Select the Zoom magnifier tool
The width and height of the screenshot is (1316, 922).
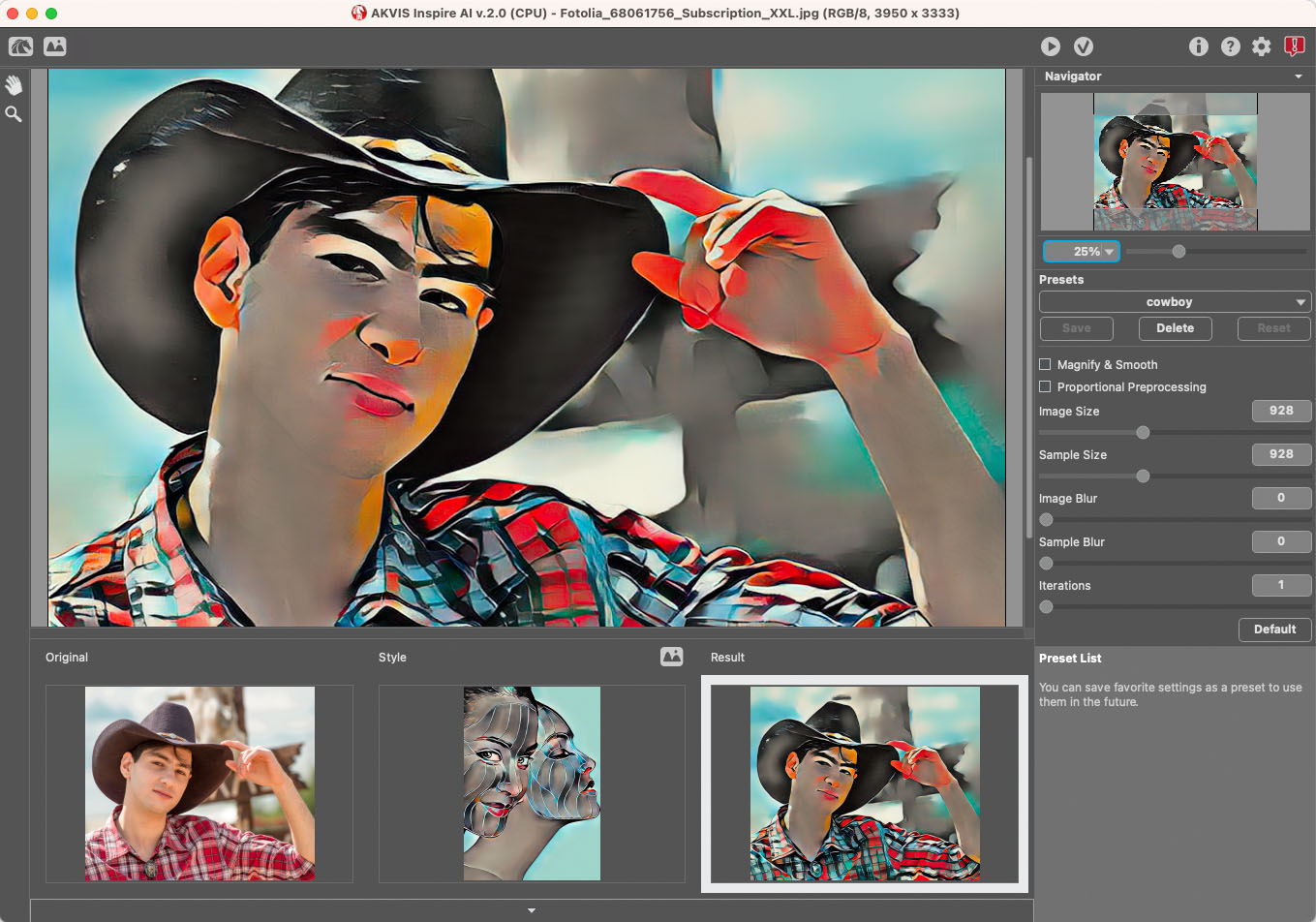point(14,114)
